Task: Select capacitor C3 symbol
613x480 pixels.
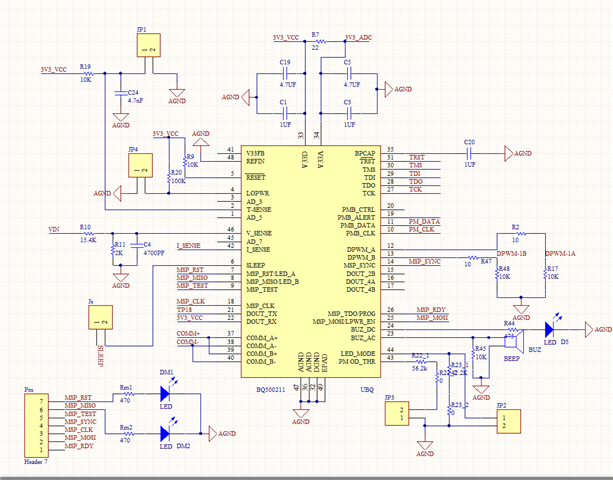Action: [349, 113]
